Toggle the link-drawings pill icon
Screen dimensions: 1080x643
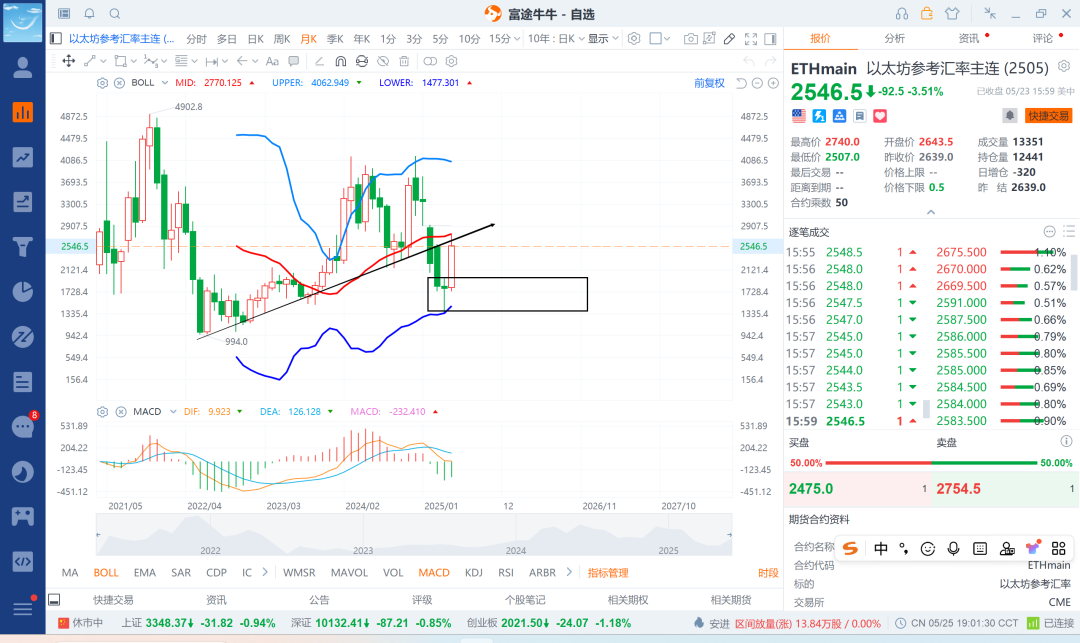click(x=430, y=61)
